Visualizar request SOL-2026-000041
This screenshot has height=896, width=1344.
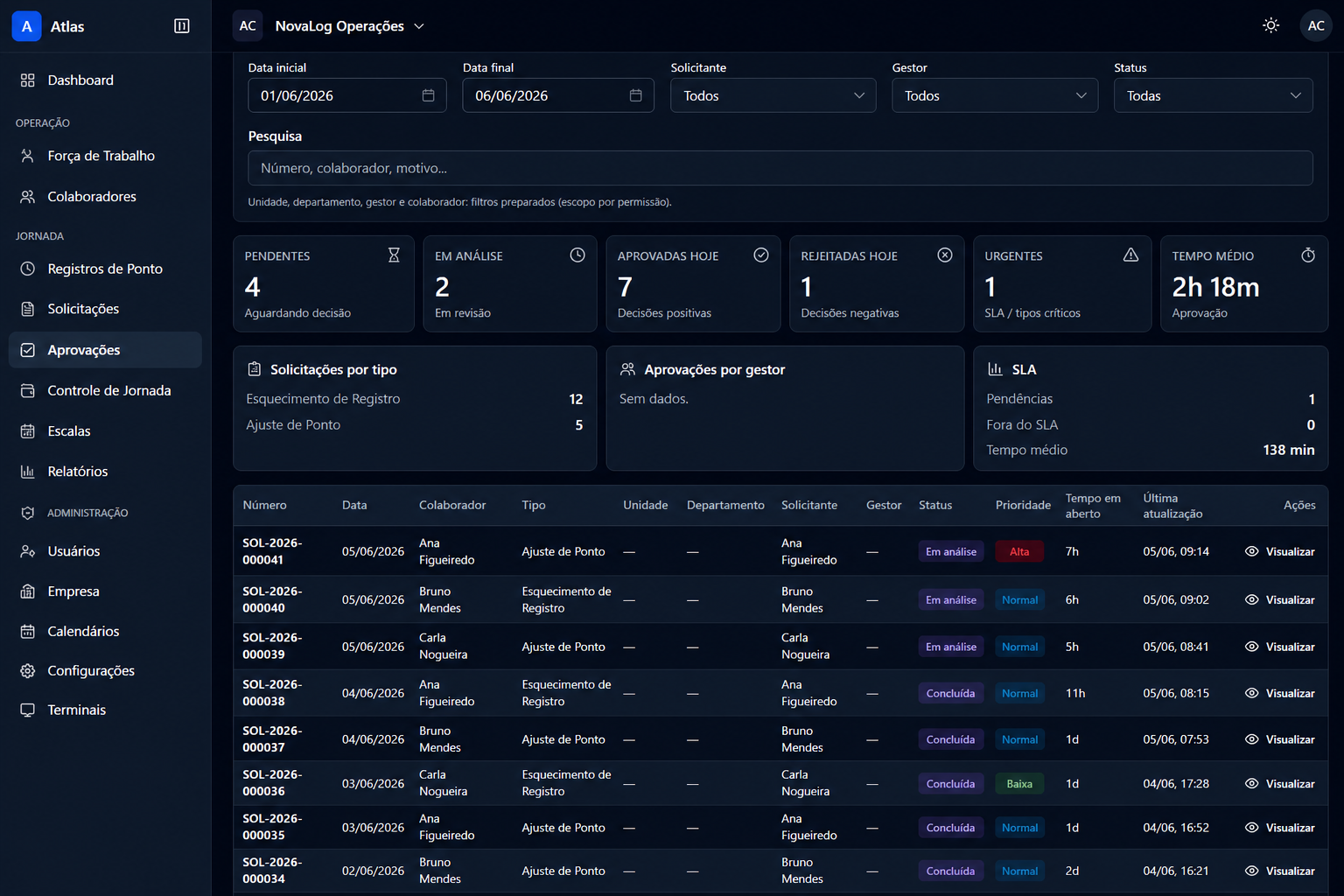coord(1279,551)
